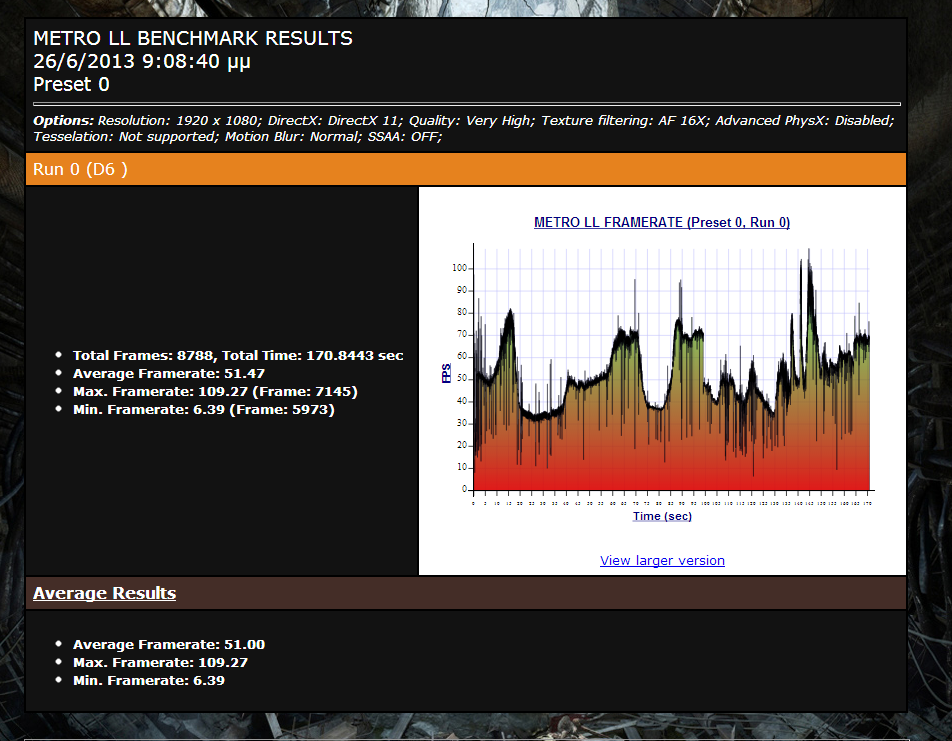Click the 'FPS' vertical axis label
The width and height of the screenshot is (952, 741).
[446, 373]
